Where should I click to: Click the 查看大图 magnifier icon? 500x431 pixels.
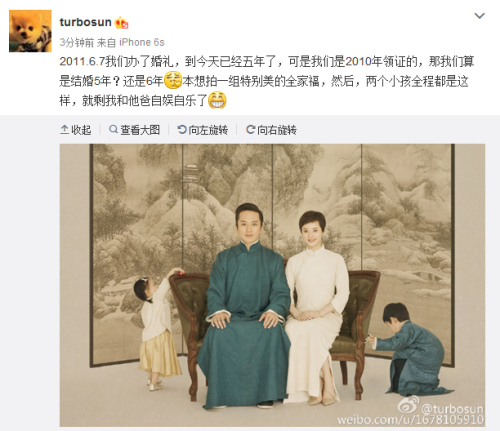113,129
